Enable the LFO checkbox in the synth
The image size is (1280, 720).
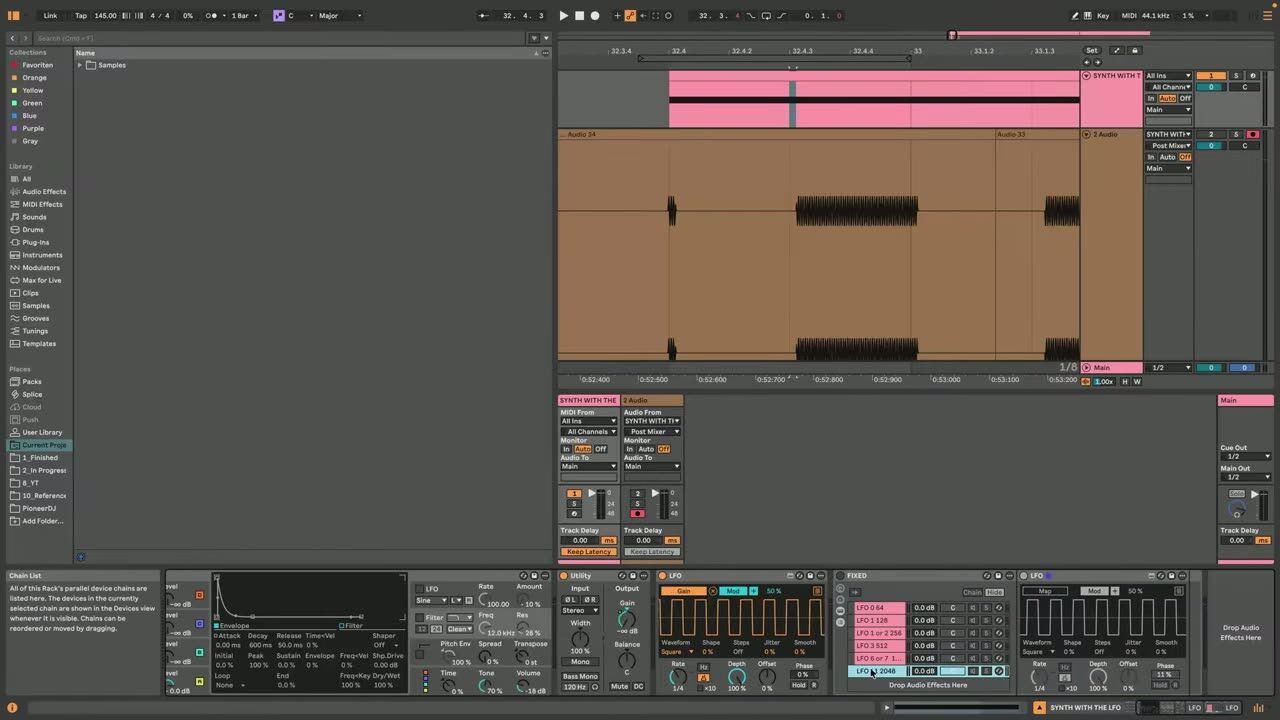click(x=420, y=589)
